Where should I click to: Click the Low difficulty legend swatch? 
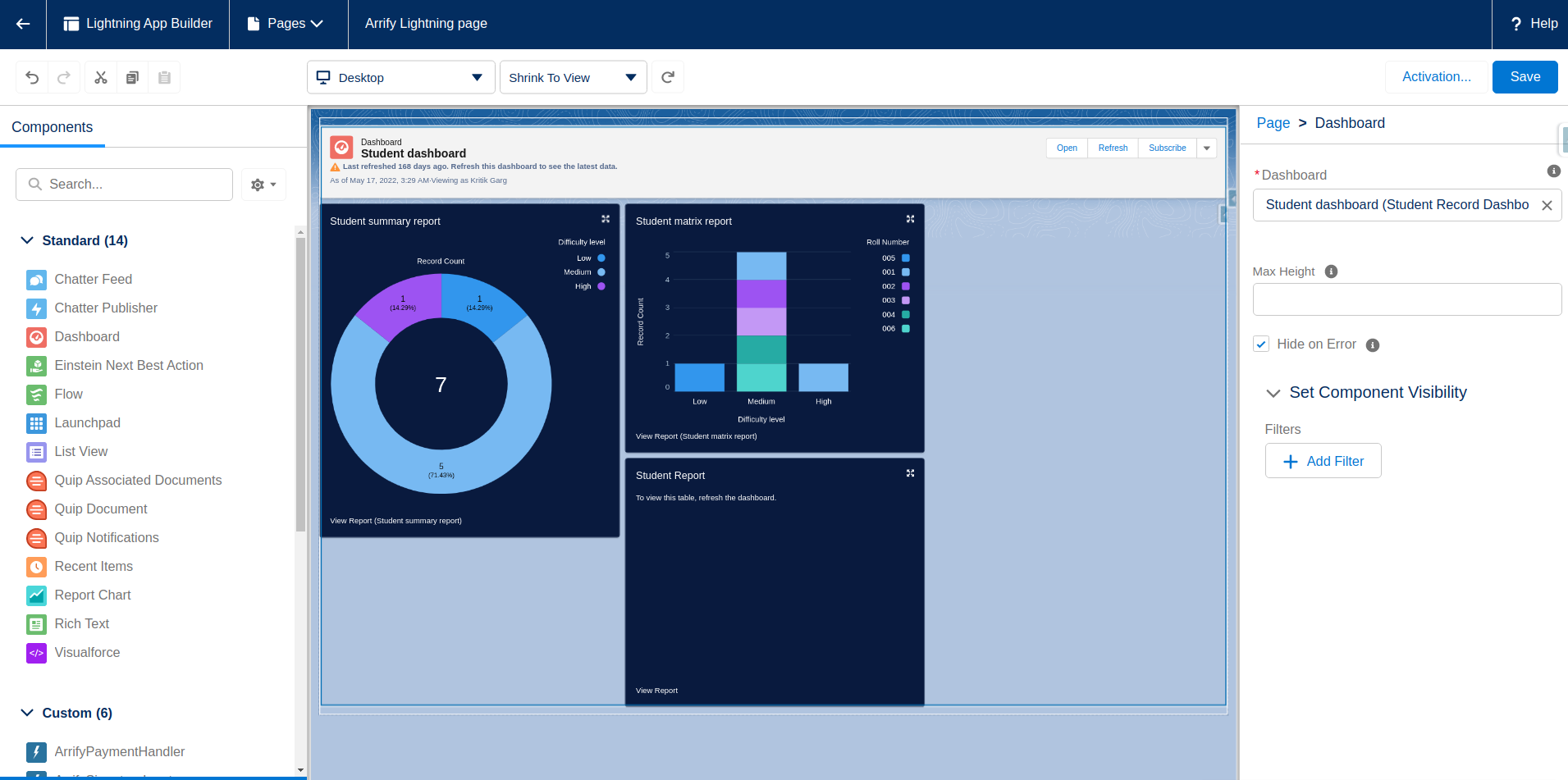(x=601, y=258)
